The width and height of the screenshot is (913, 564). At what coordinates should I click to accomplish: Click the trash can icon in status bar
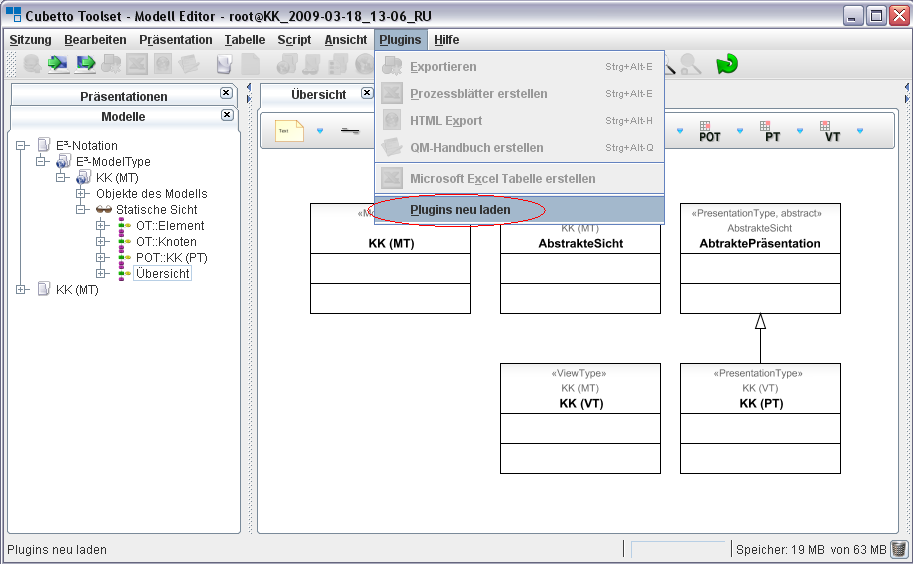point(899,549)
